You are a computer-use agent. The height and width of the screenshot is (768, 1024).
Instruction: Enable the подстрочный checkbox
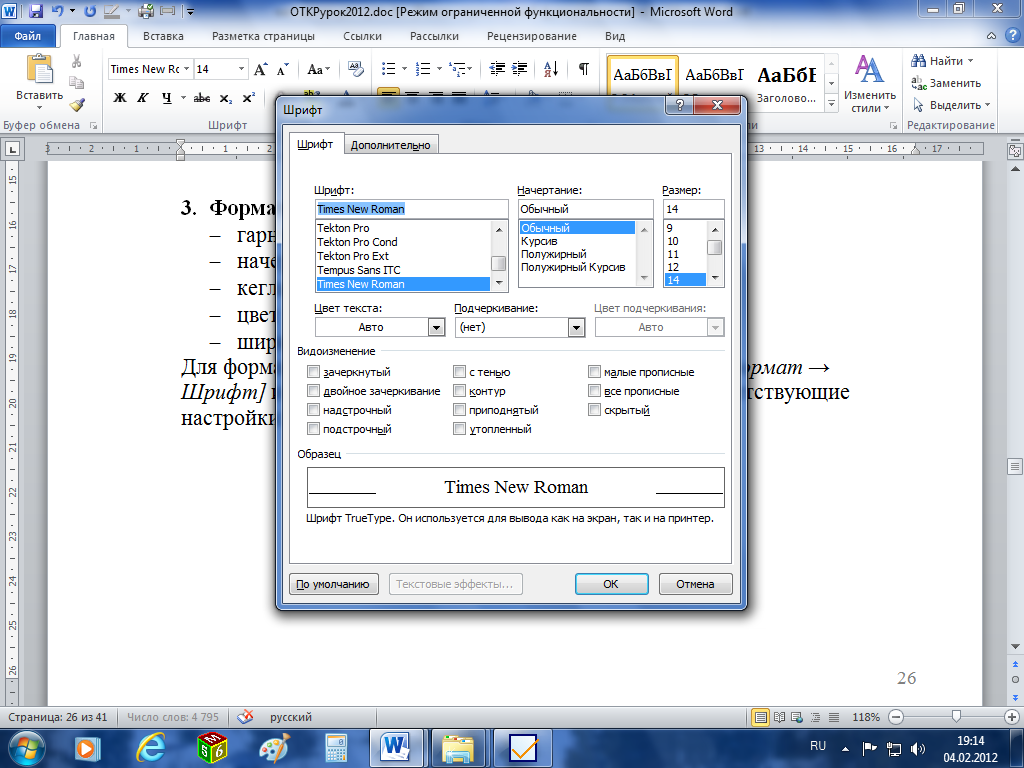pos(313,428)
